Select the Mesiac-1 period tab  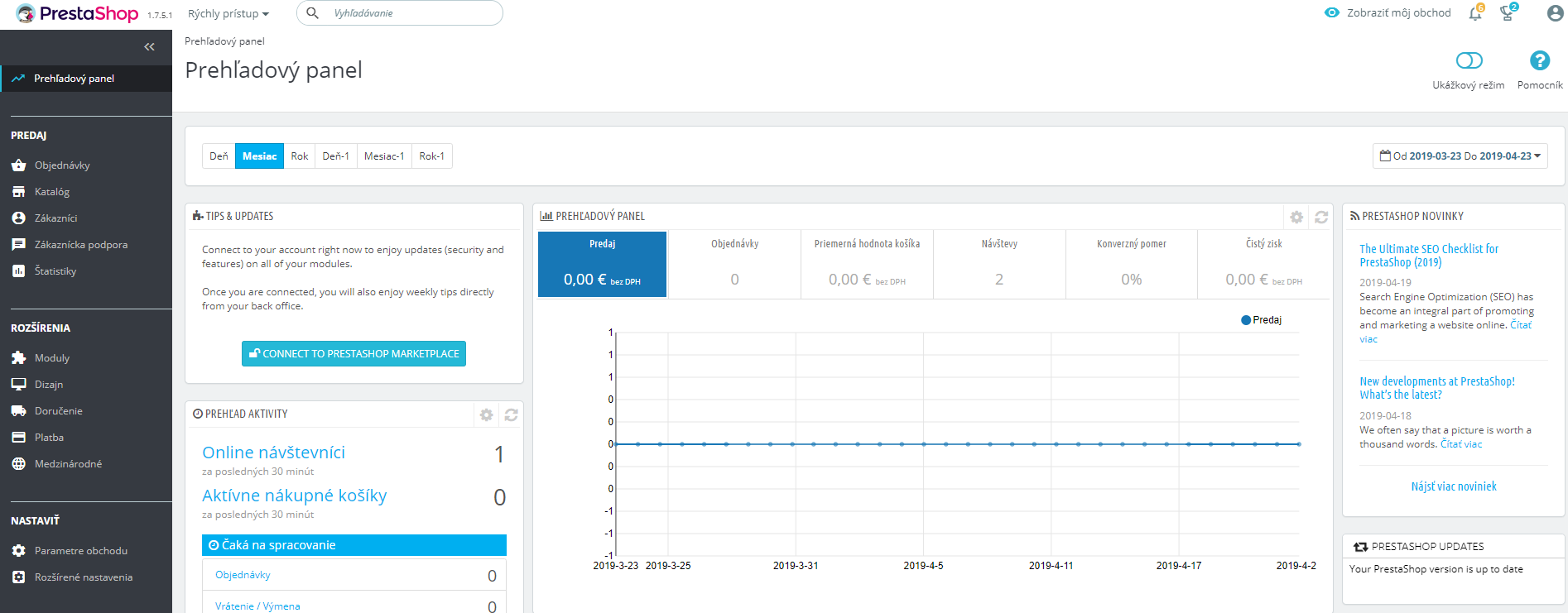coord(384,156)
